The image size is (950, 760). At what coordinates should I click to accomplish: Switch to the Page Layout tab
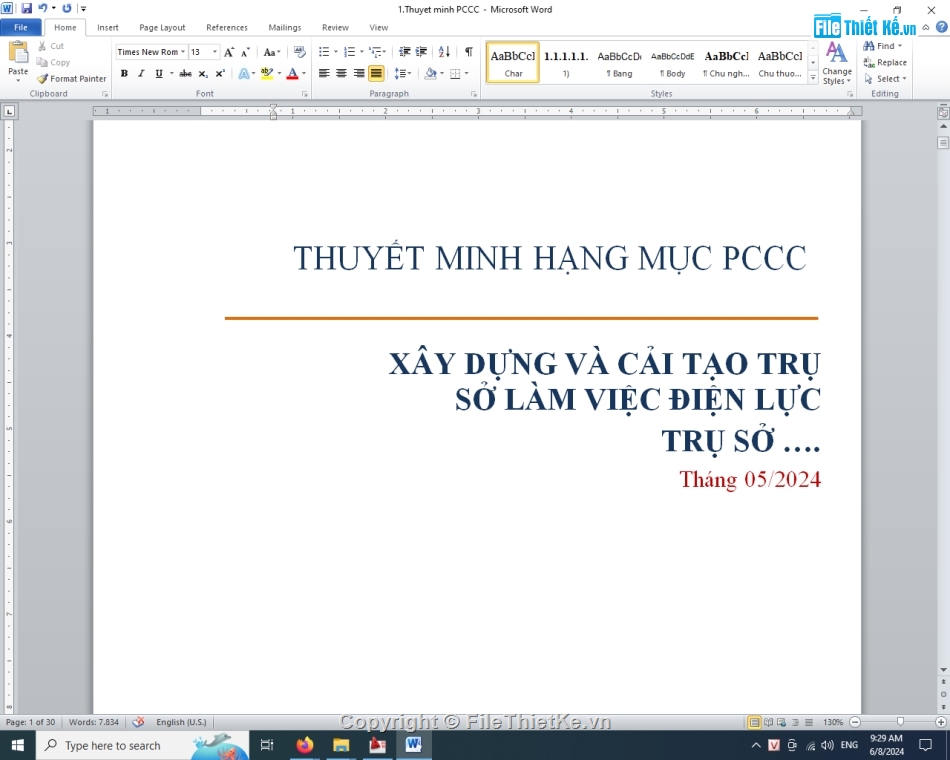(162, 27)
